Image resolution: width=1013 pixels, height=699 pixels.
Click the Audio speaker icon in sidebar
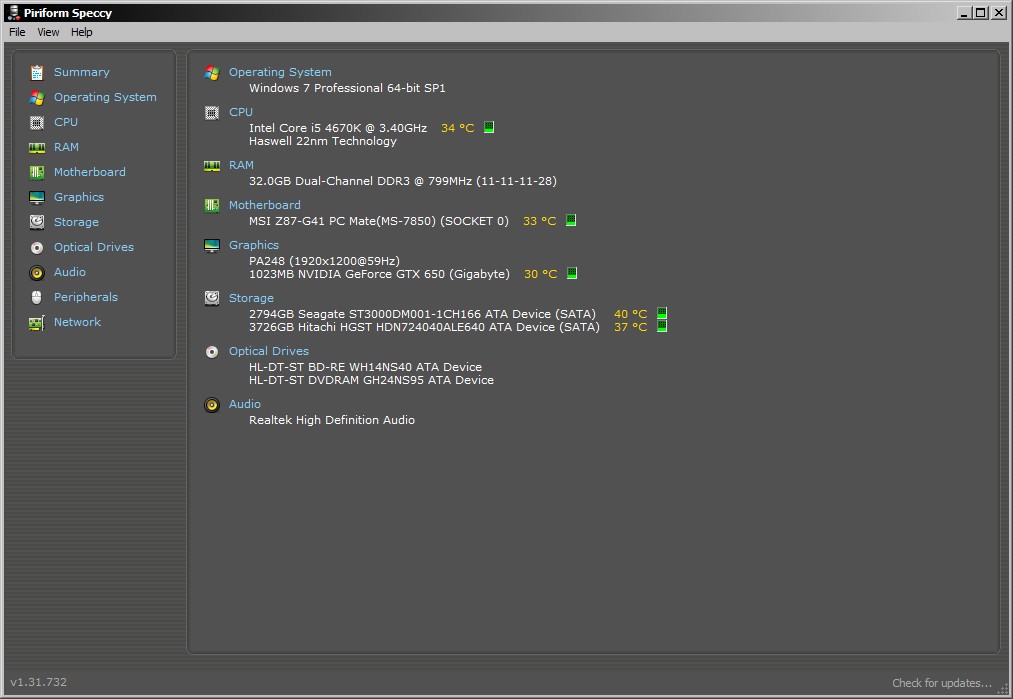click(x=37, y=273)
